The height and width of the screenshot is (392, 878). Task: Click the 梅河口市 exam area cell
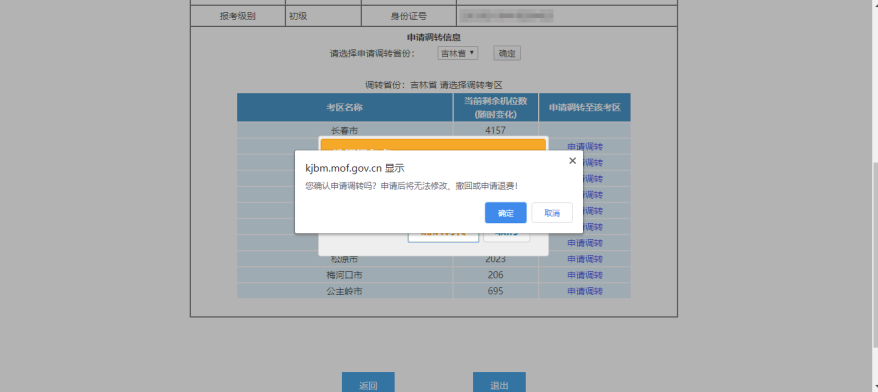coord(344,275)
